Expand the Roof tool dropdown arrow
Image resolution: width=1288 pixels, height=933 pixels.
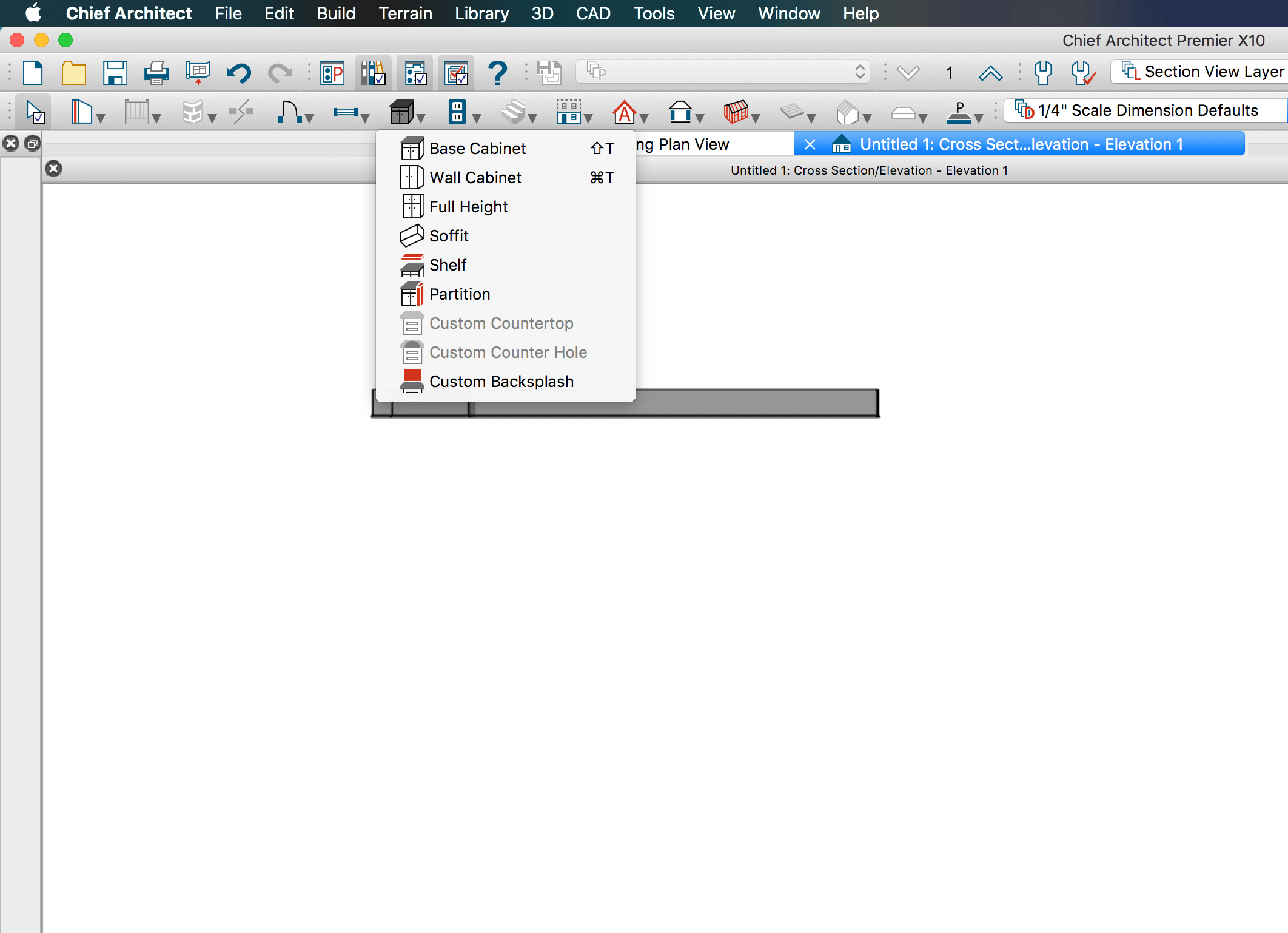pos(699,118)
